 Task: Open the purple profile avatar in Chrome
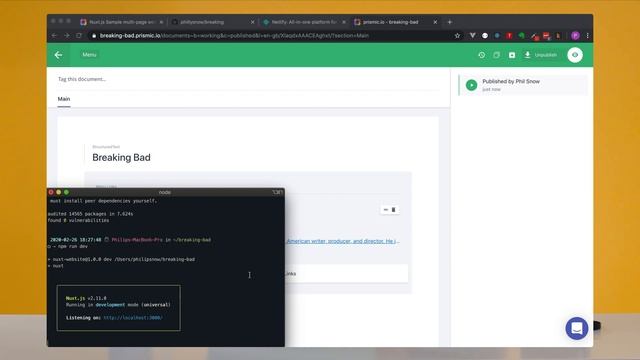click(575, 36)
